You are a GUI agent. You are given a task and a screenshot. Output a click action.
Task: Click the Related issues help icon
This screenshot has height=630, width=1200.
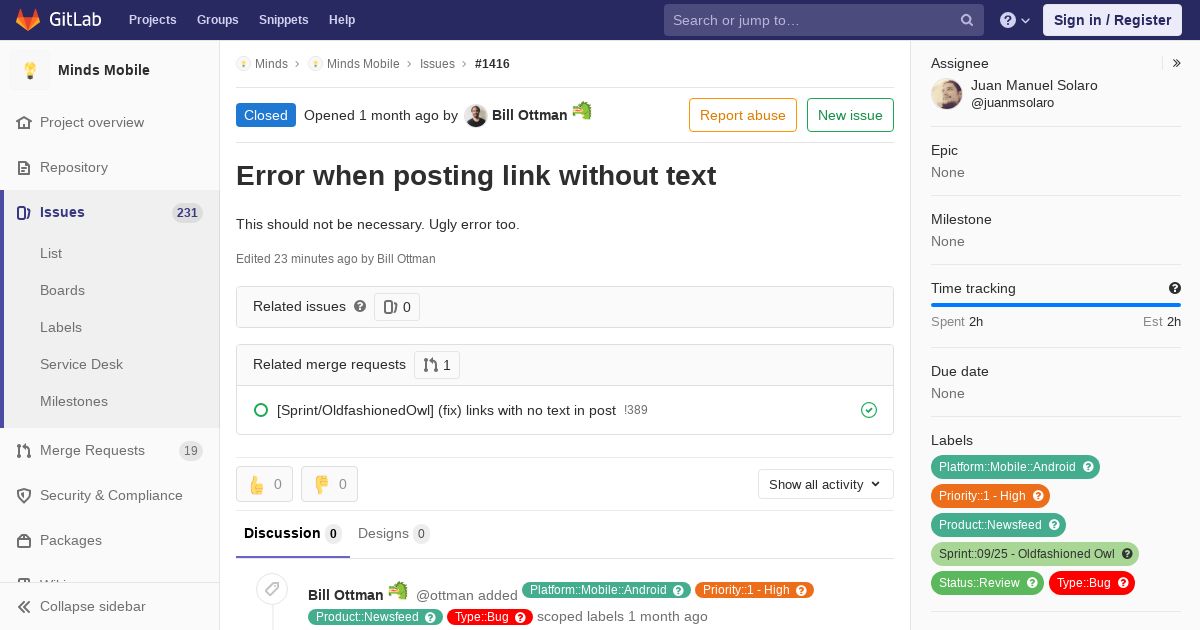point(360,306)
